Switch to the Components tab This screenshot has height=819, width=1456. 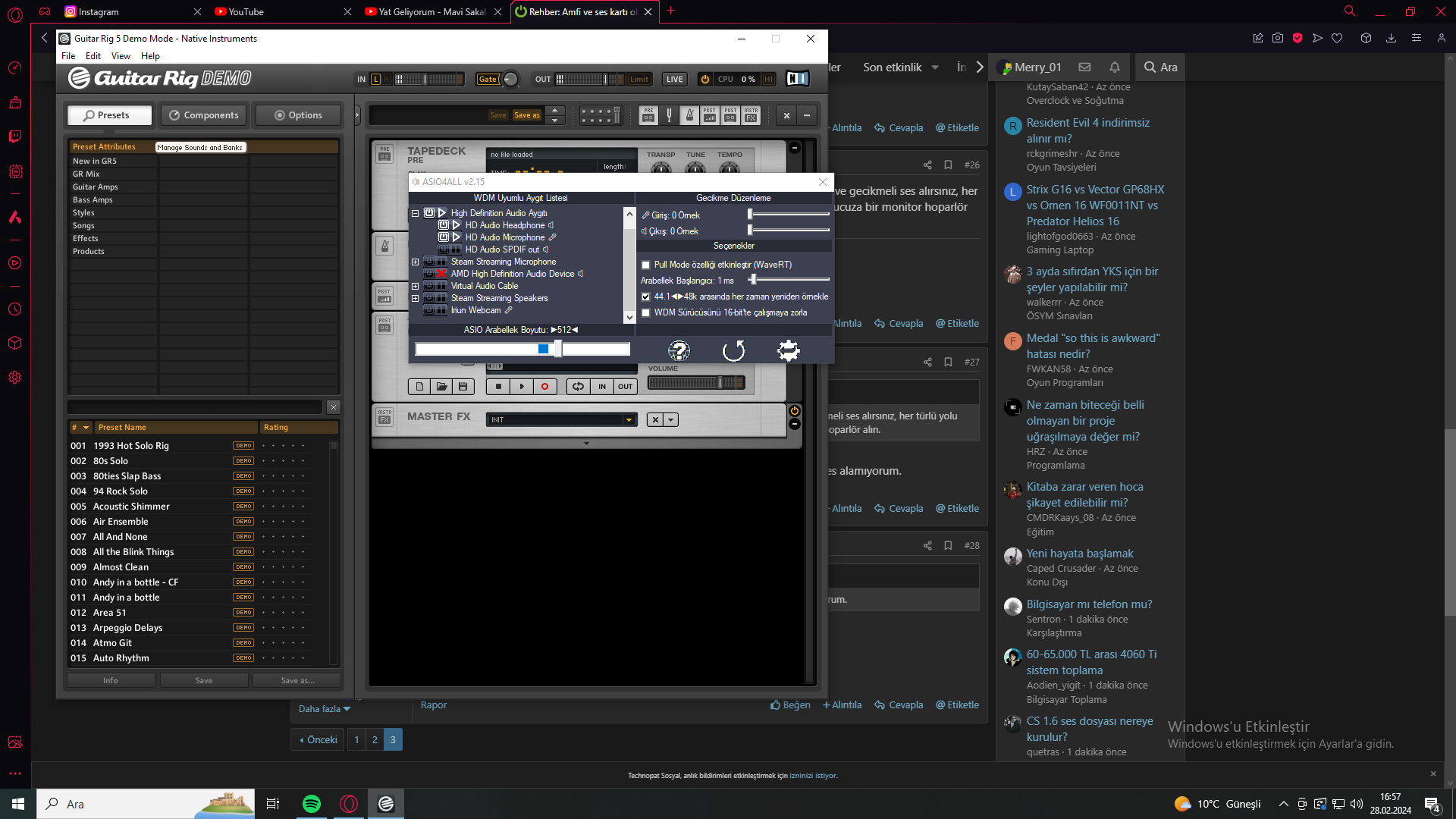(204, 115)
